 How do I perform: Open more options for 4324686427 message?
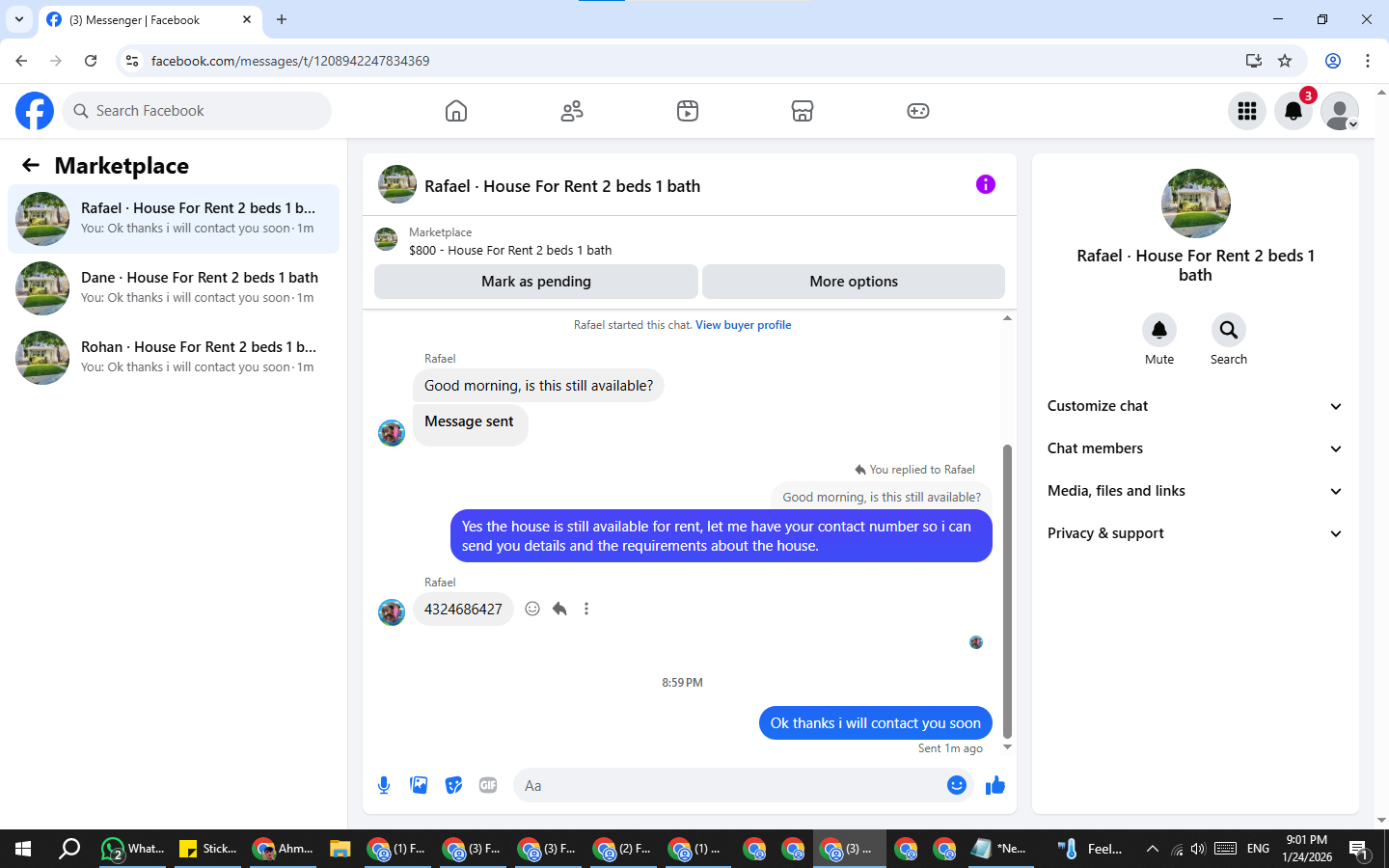[586, 609]
